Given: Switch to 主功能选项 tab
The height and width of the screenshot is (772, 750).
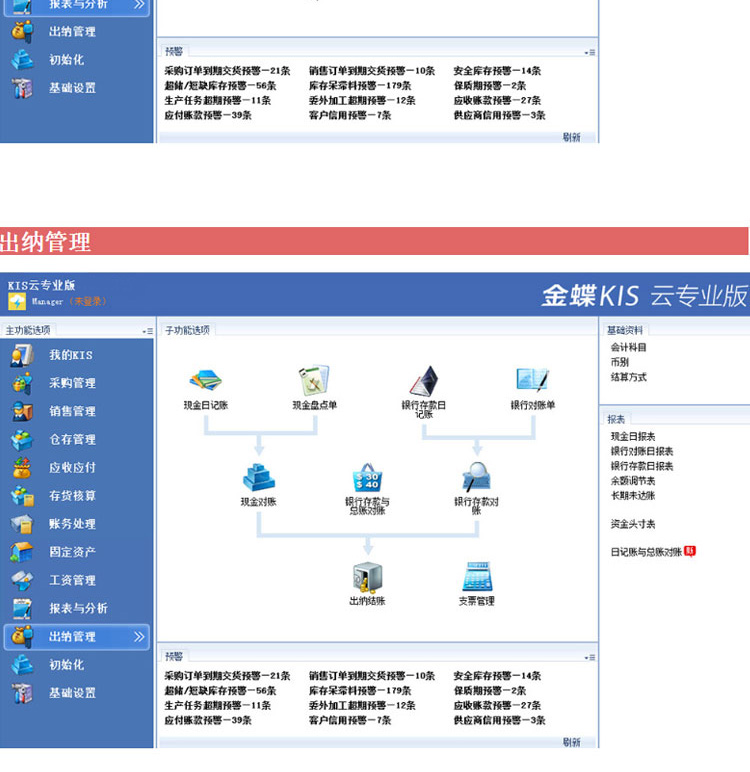Looking at the screenshot, I should [x=28, y=330].
